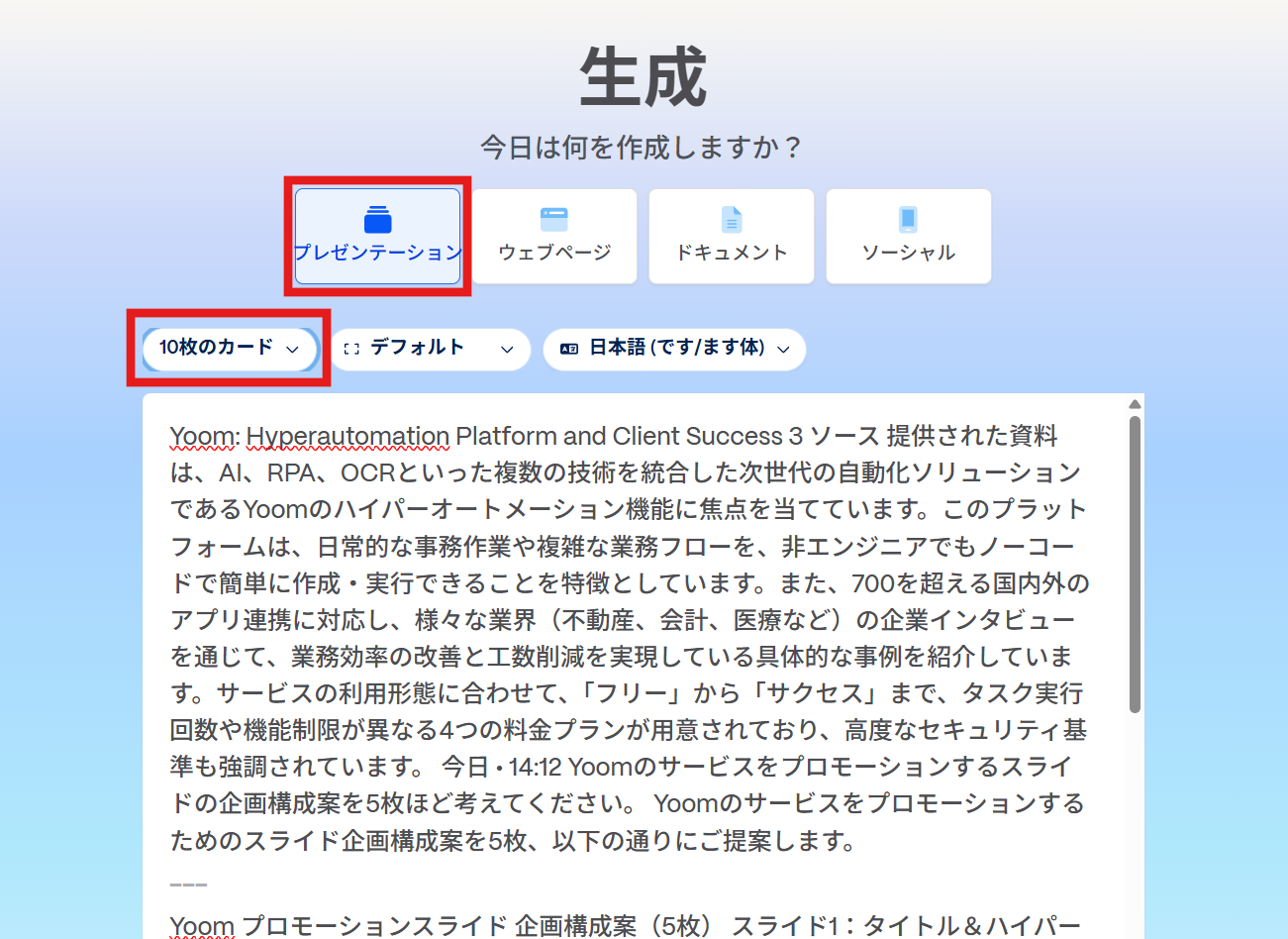Click chevron on 日本語 language selector
The image size is (1288, 939).
point(783,349)
